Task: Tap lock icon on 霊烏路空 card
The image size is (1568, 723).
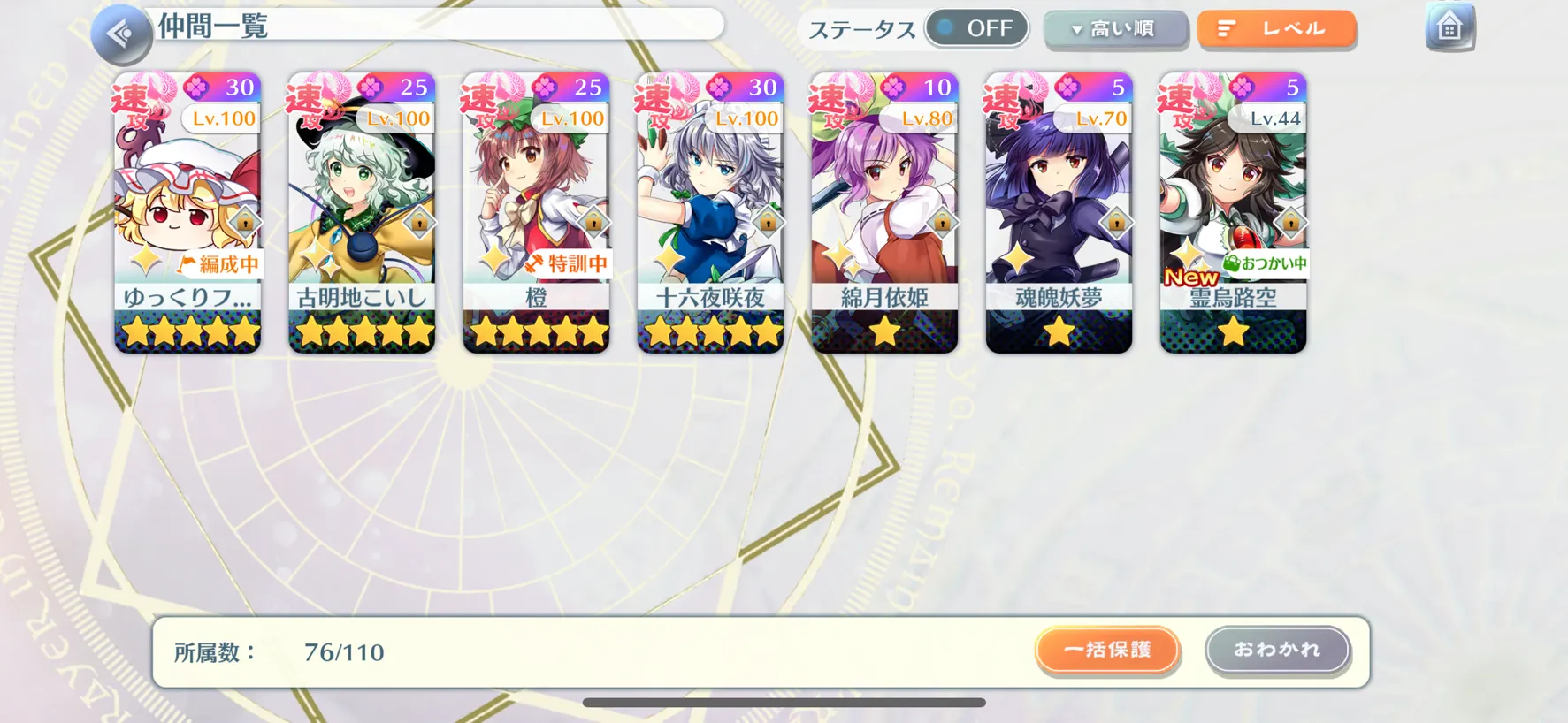Action: tap(1290, 222)
